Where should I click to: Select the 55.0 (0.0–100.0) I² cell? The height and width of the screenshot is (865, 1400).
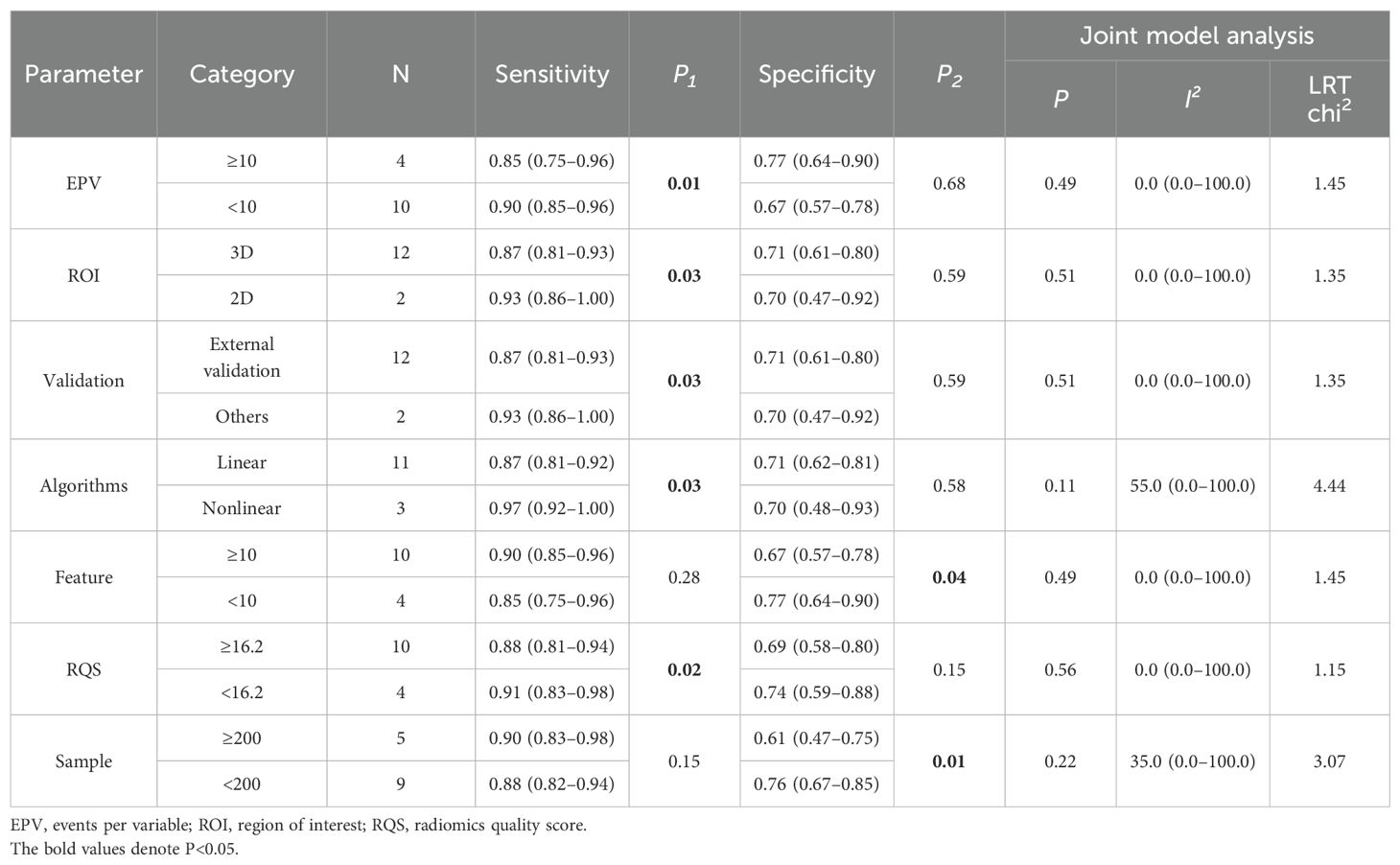[1193, 485]
